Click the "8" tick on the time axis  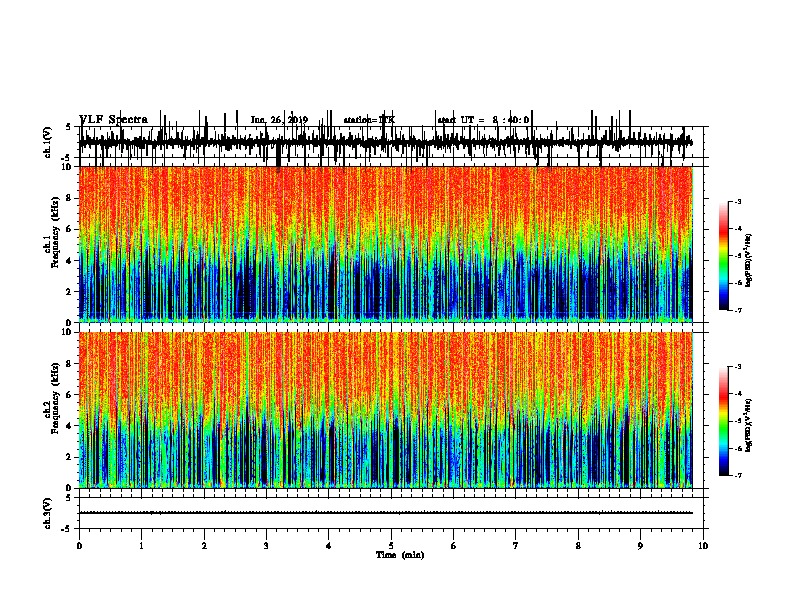click(x=578, y=546)
